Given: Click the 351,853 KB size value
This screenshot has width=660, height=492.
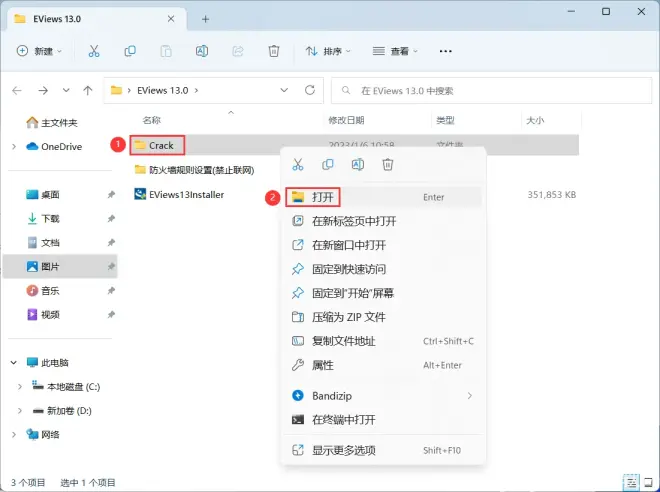Looking at the screenshot, I should (x=551, y=194).
